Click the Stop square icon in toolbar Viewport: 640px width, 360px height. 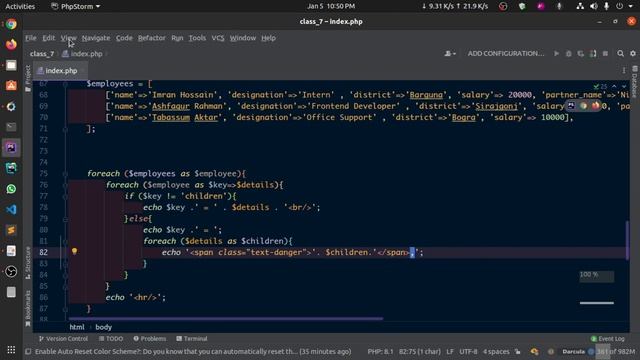605,53
